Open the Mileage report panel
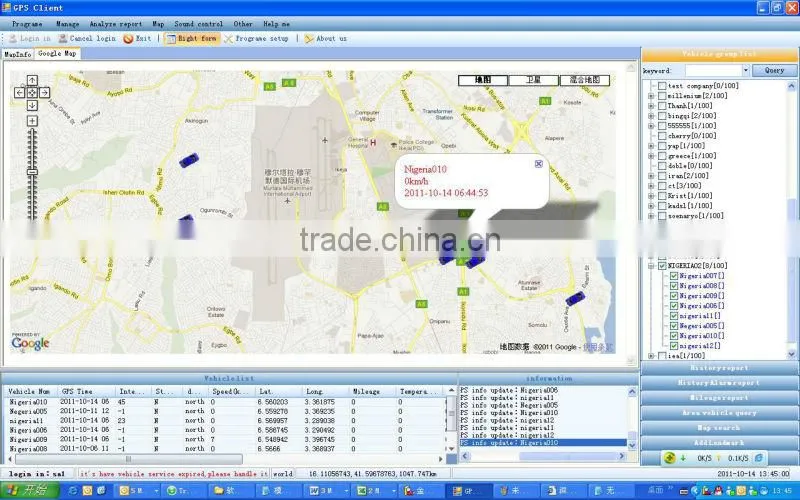800x500 pixels. [719, 398]
